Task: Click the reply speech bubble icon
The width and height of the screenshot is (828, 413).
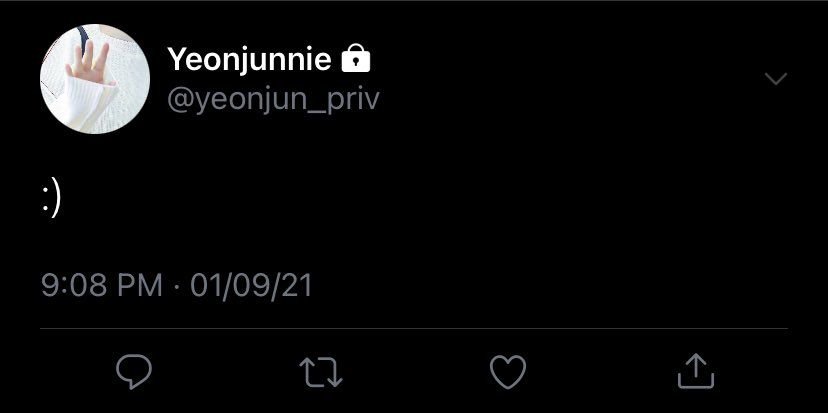Action: tap(134, 372)
